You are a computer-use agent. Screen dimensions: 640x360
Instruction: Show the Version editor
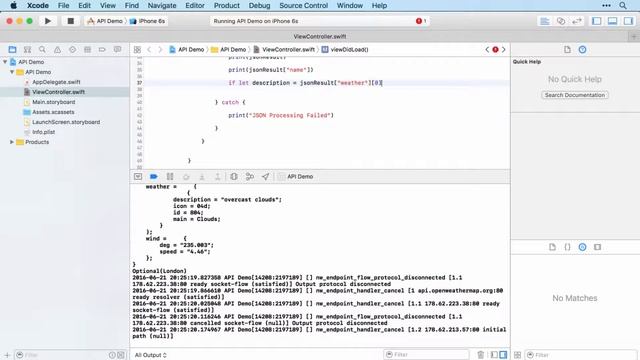577,21
